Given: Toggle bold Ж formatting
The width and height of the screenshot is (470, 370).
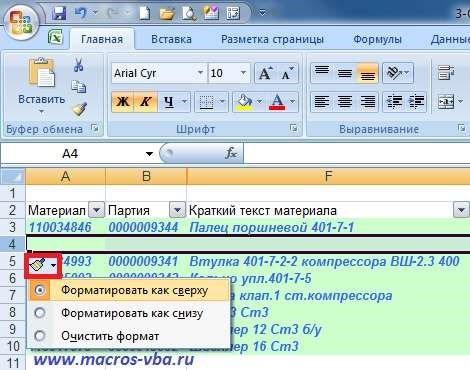Looking at the screenshot, I should [x=123, y=101].
